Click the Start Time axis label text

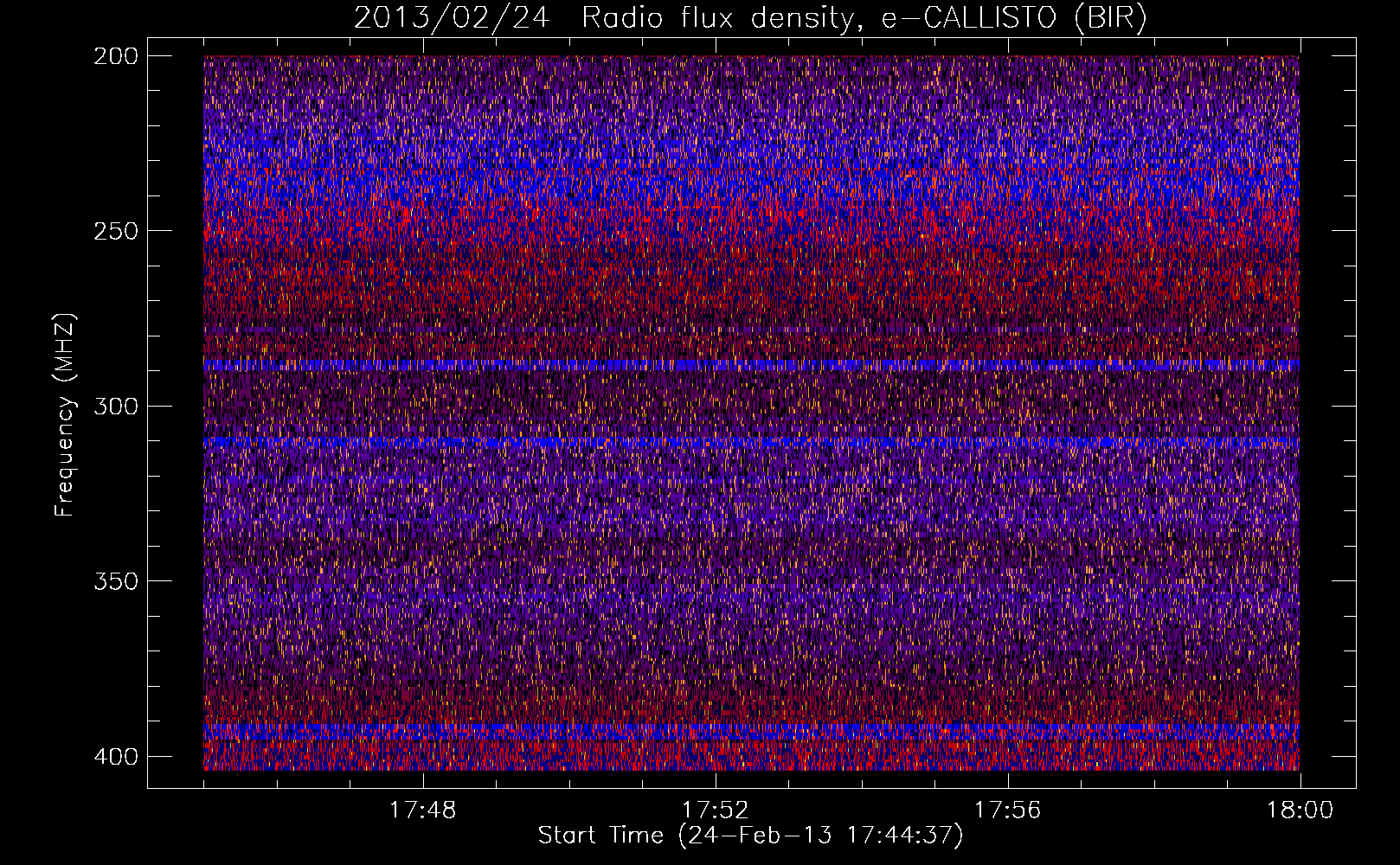click(x=750, y=836)
